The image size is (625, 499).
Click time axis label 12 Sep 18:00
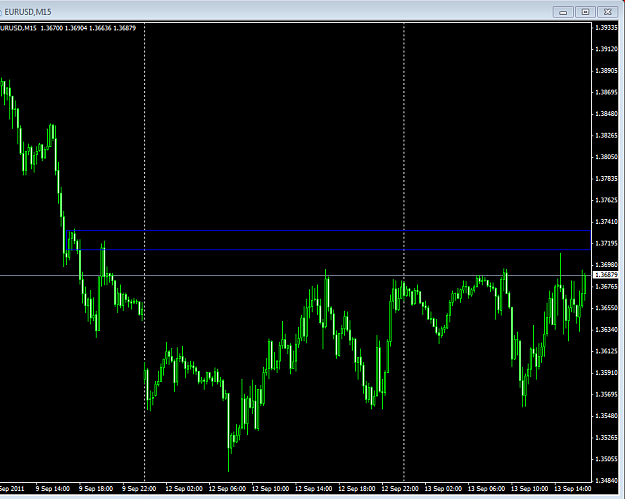357,488
